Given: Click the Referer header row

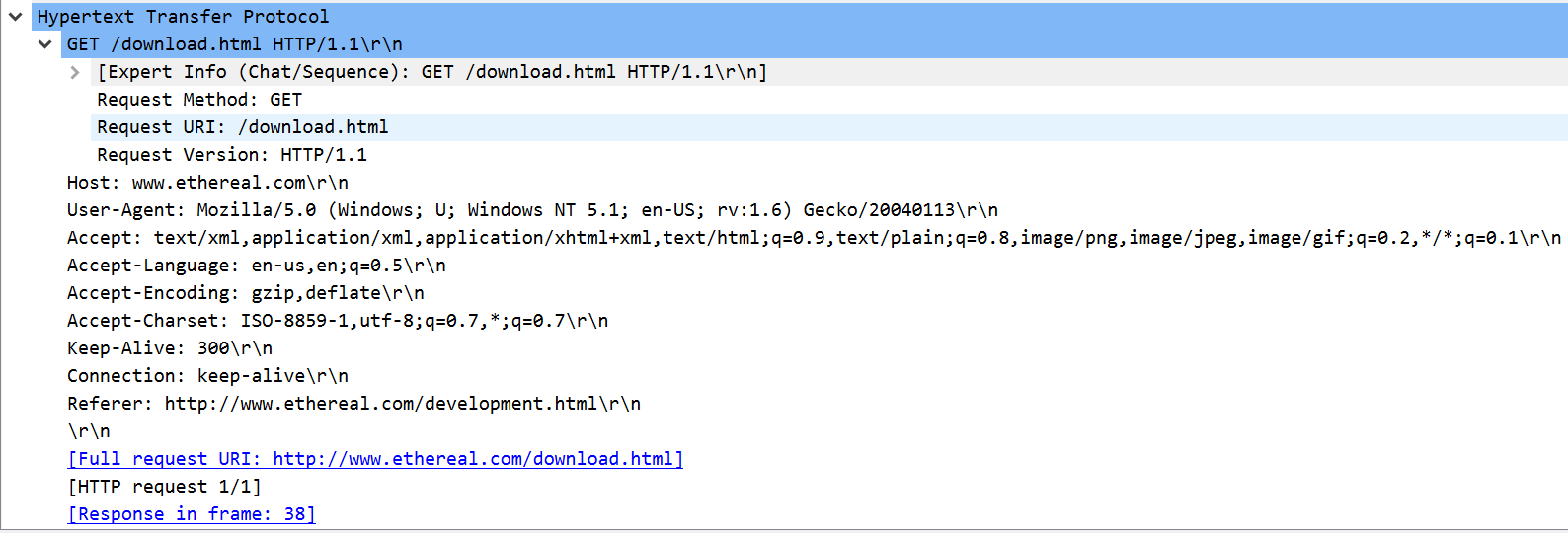Looking at the screenshot, I should (x=353, y=404).
